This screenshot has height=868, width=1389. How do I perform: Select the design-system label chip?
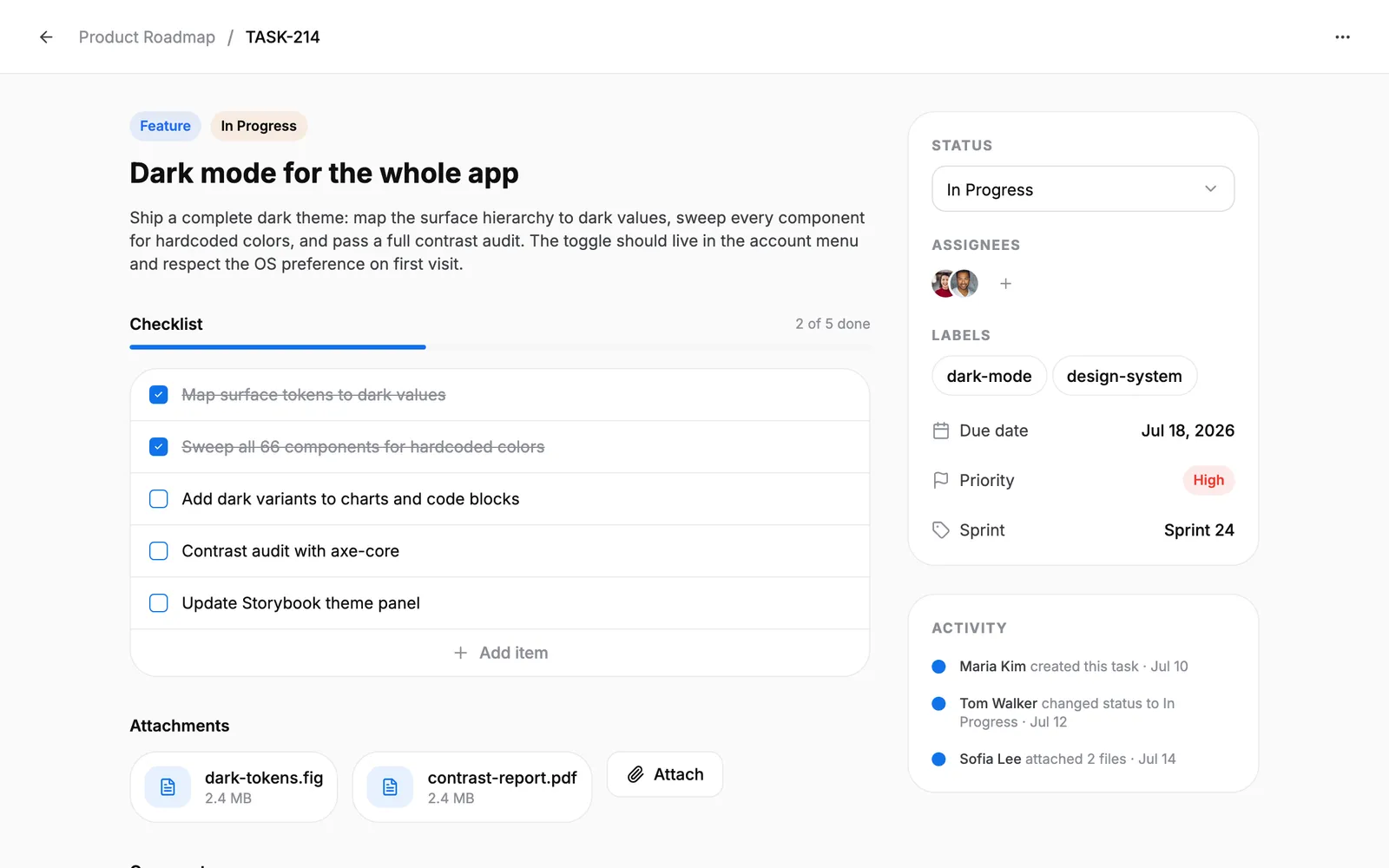point(1124,376)
